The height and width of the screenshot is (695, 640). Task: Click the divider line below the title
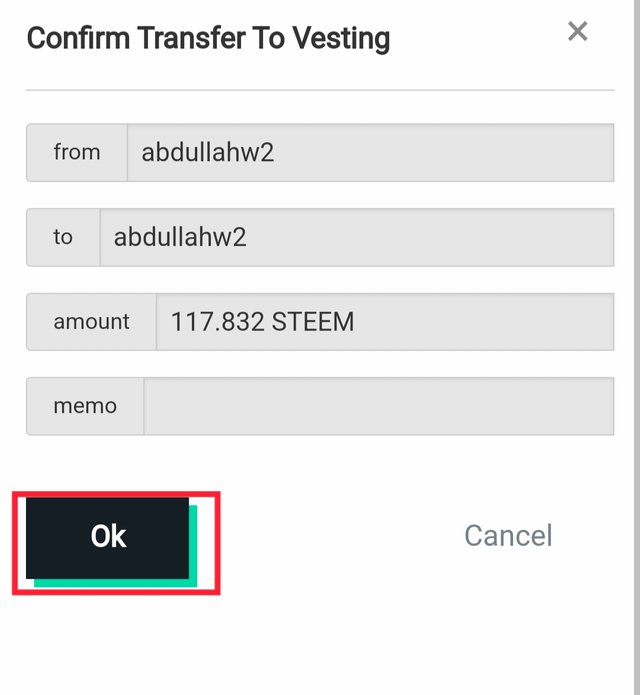click(320, 90)
